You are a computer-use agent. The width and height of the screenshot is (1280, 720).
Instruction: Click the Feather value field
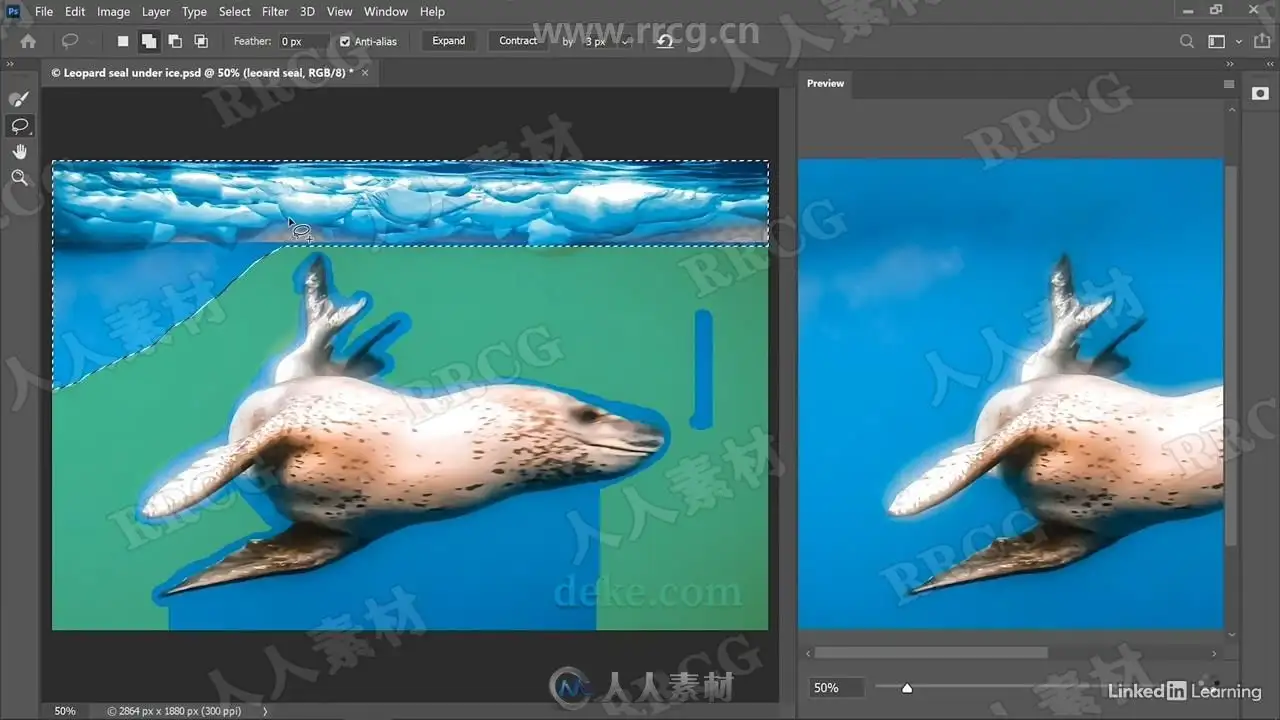coord(304,41)
